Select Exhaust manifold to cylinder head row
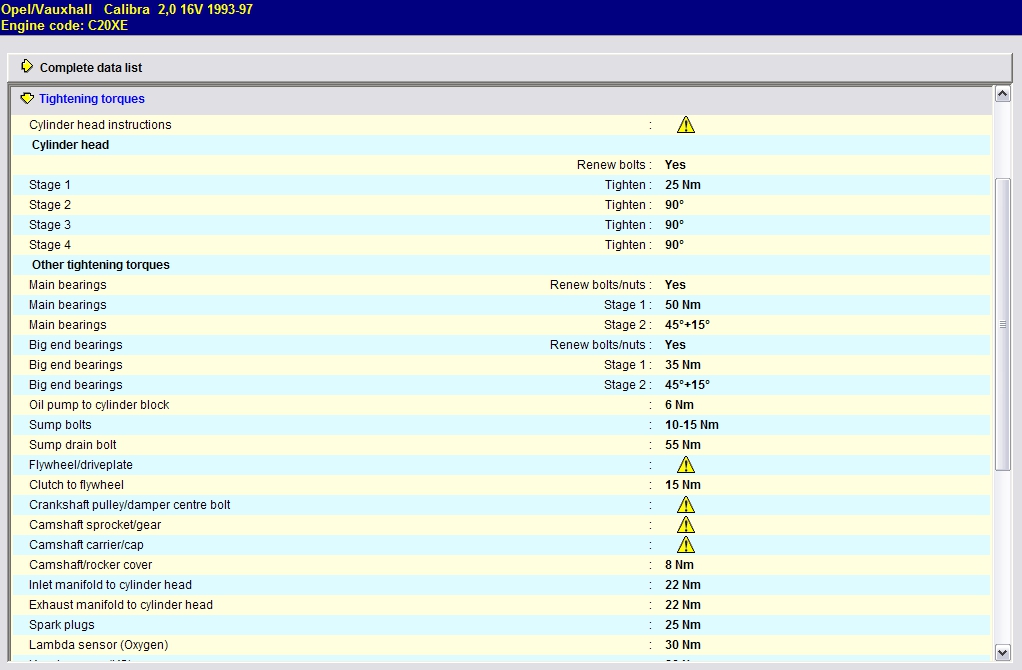 point(501,605)
